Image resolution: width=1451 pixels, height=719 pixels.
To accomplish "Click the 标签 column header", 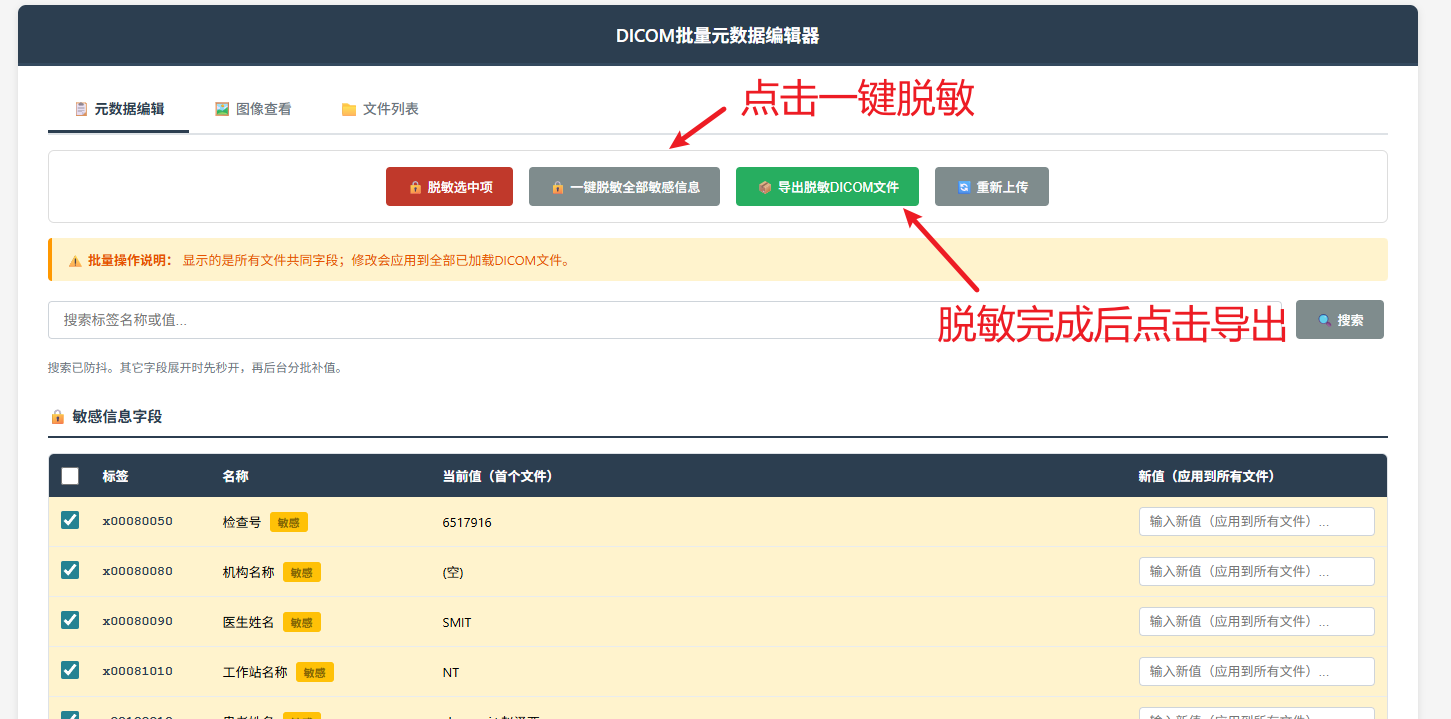I will [x=115, y=476].
